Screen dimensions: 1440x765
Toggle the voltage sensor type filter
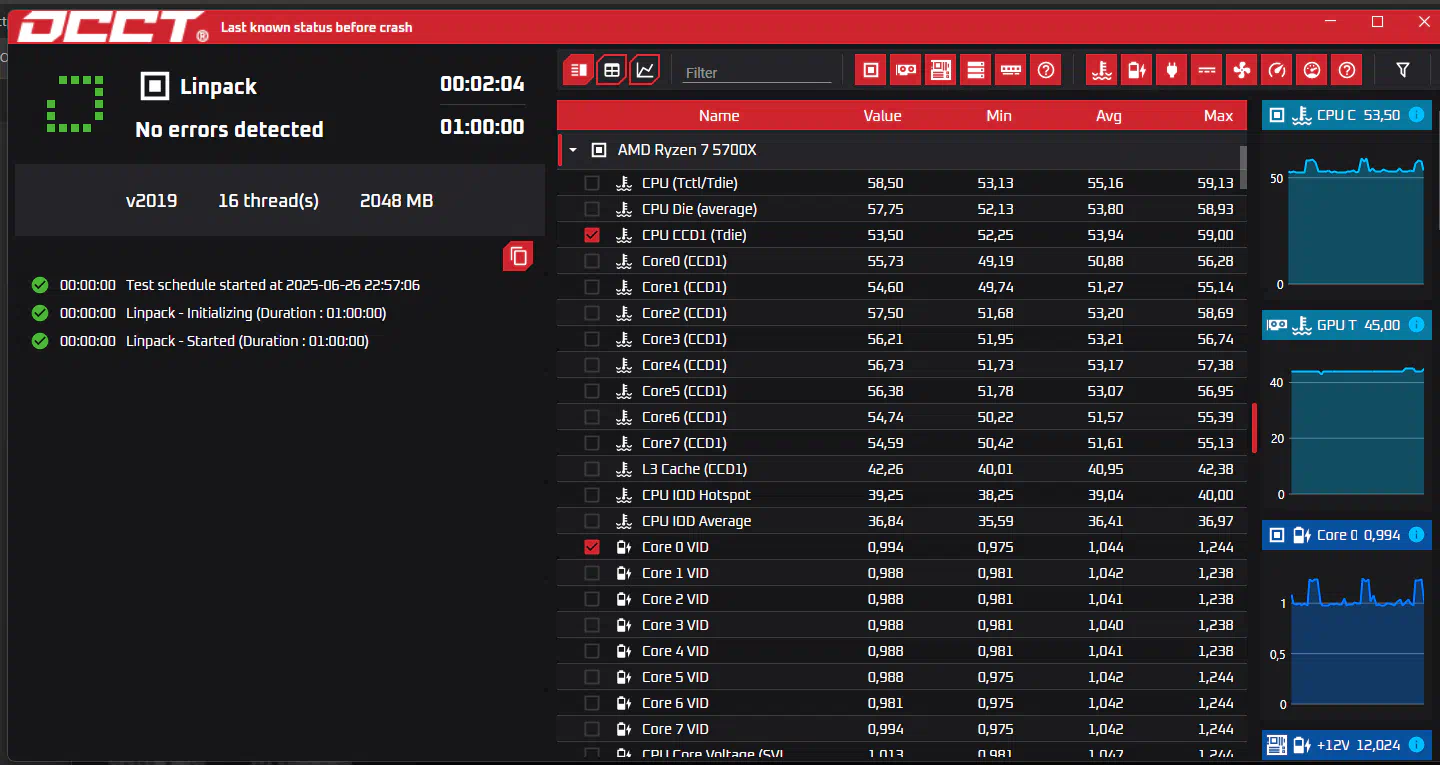click(x=1137, y=70)
